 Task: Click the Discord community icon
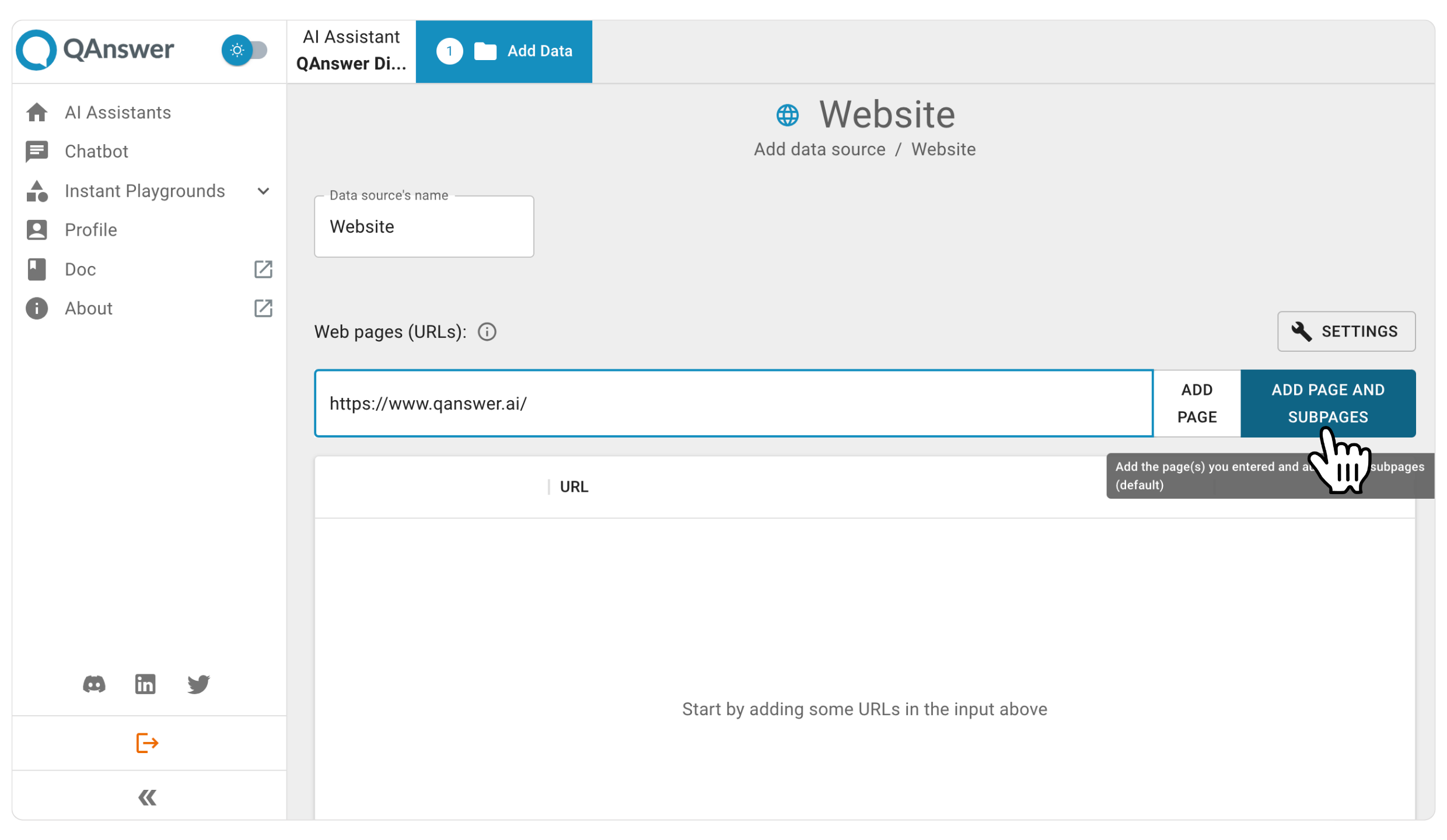click(x=94, y=683)
